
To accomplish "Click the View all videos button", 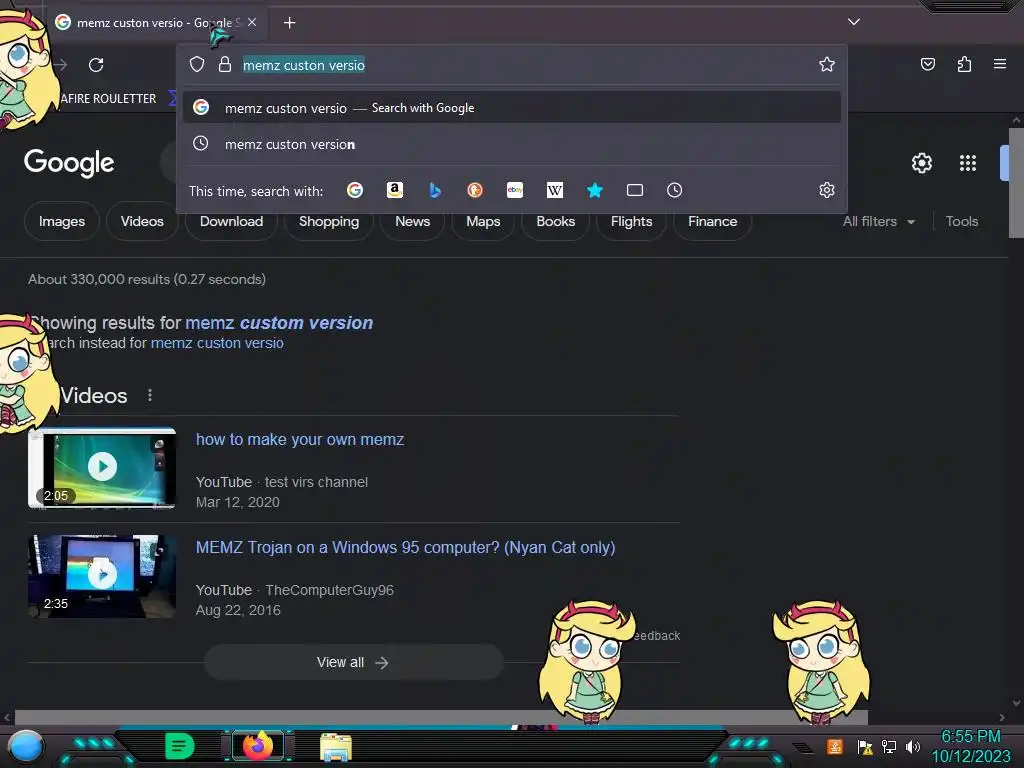I will tap(353, 662).
